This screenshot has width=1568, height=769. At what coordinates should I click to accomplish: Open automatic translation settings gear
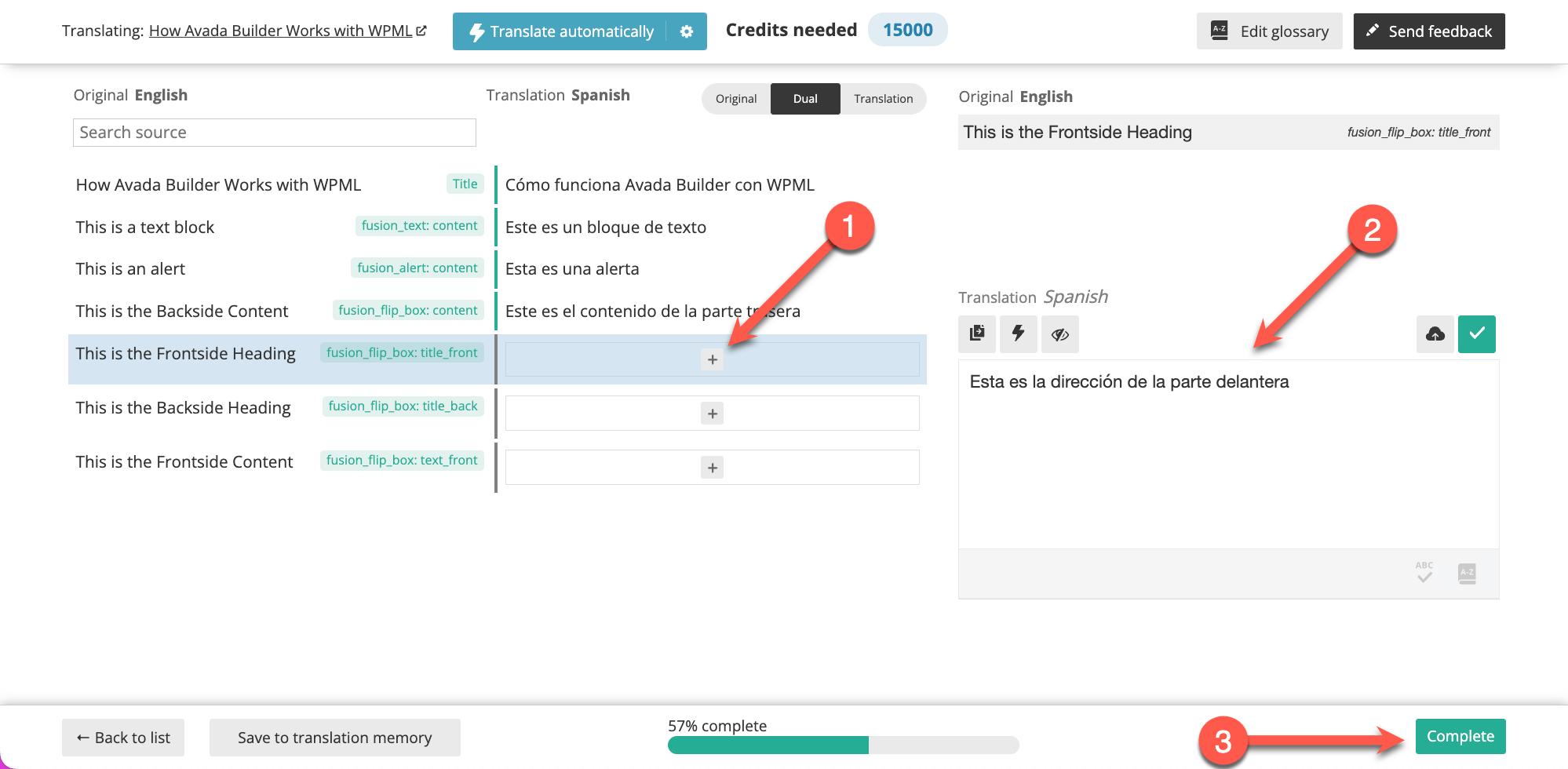687,31
